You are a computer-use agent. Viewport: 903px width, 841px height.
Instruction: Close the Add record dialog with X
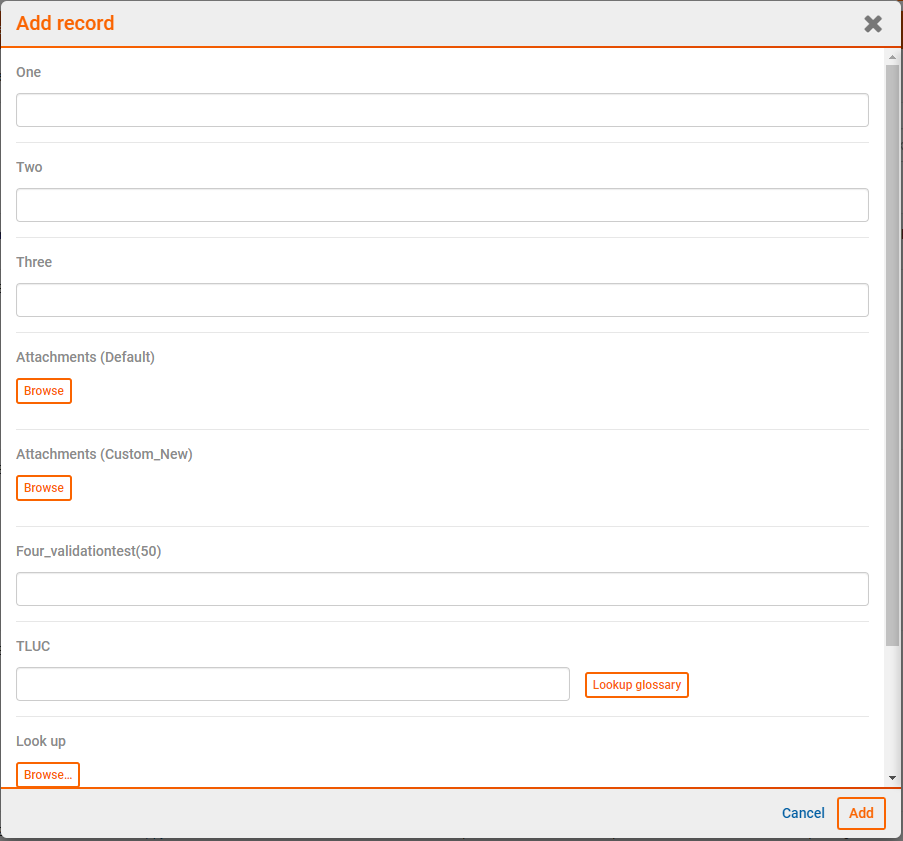pyautogui.click(x=873, y=24)
